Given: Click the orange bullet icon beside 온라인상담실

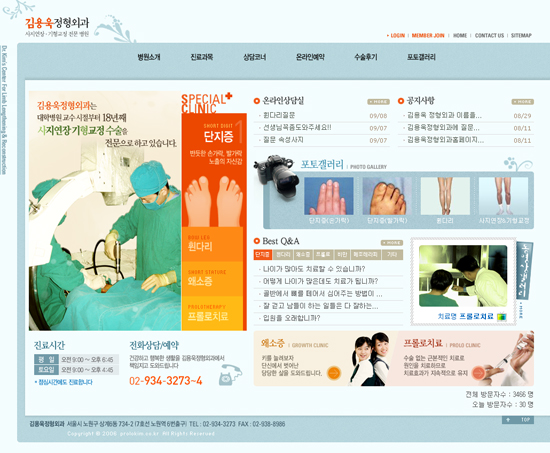Looking at the screenshot, I should click(257, 101).
